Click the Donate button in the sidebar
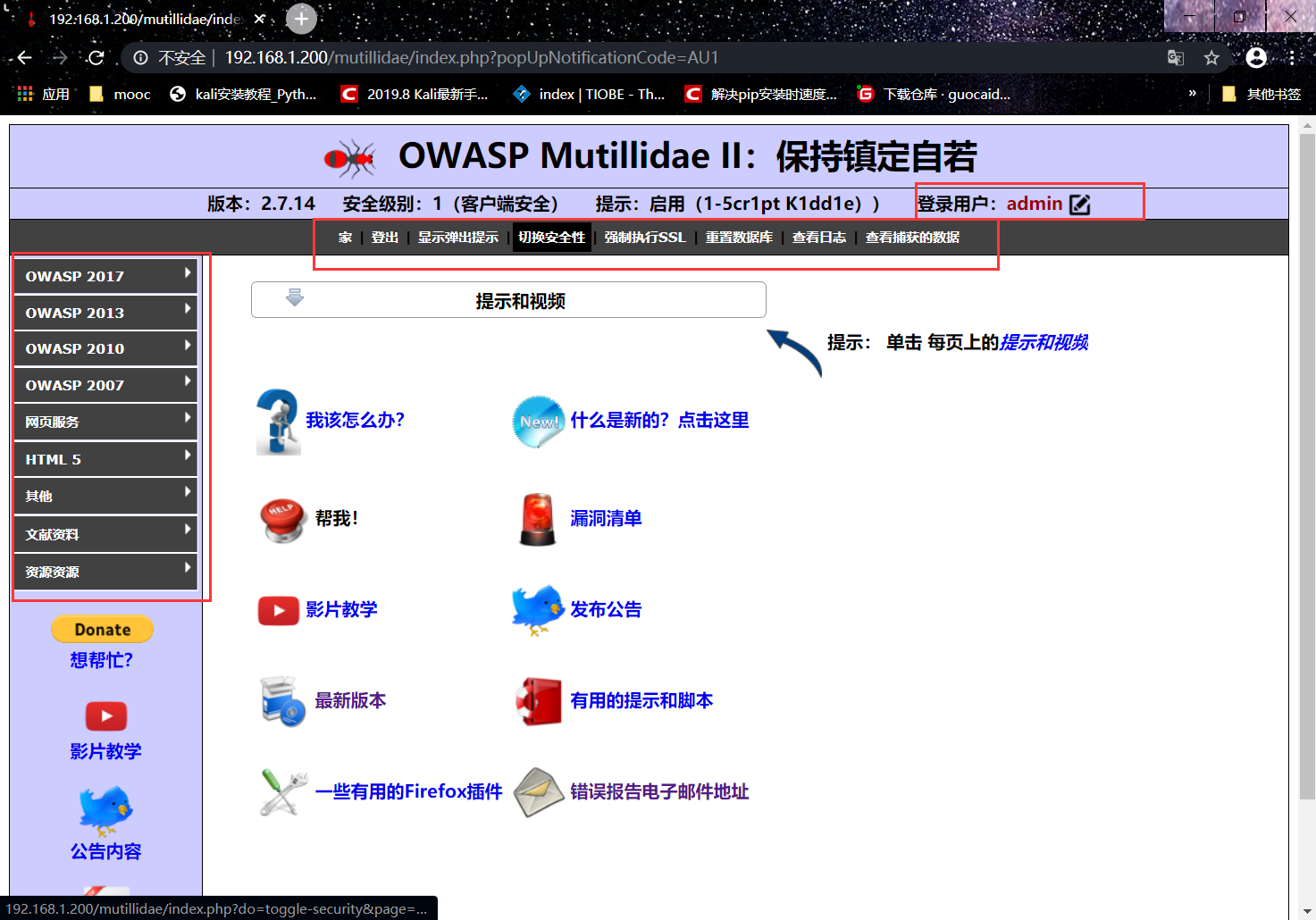This screenshot has width=1316, height=920. tap(102, 629)
